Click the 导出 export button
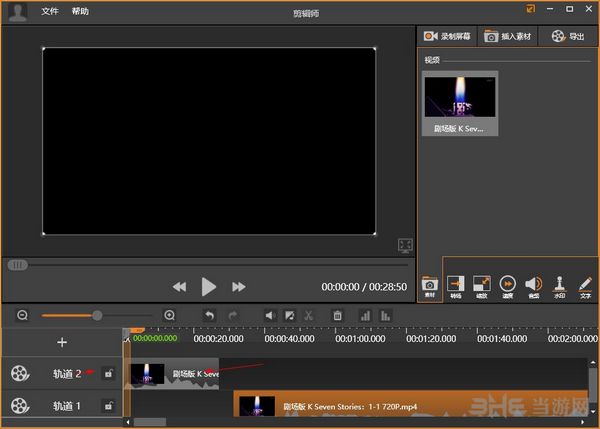 pos(568,36)
